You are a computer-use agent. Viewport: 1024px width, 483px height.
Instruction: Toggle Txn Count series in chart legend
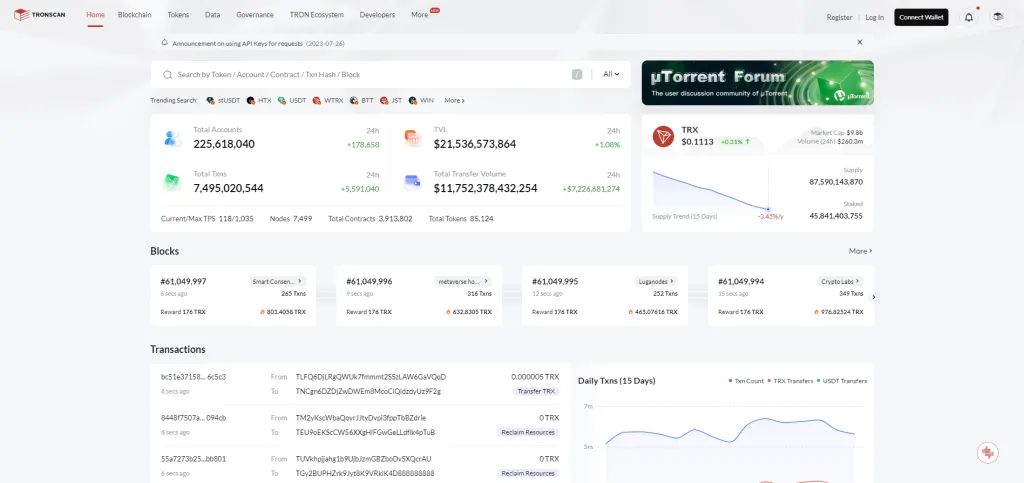747,381
